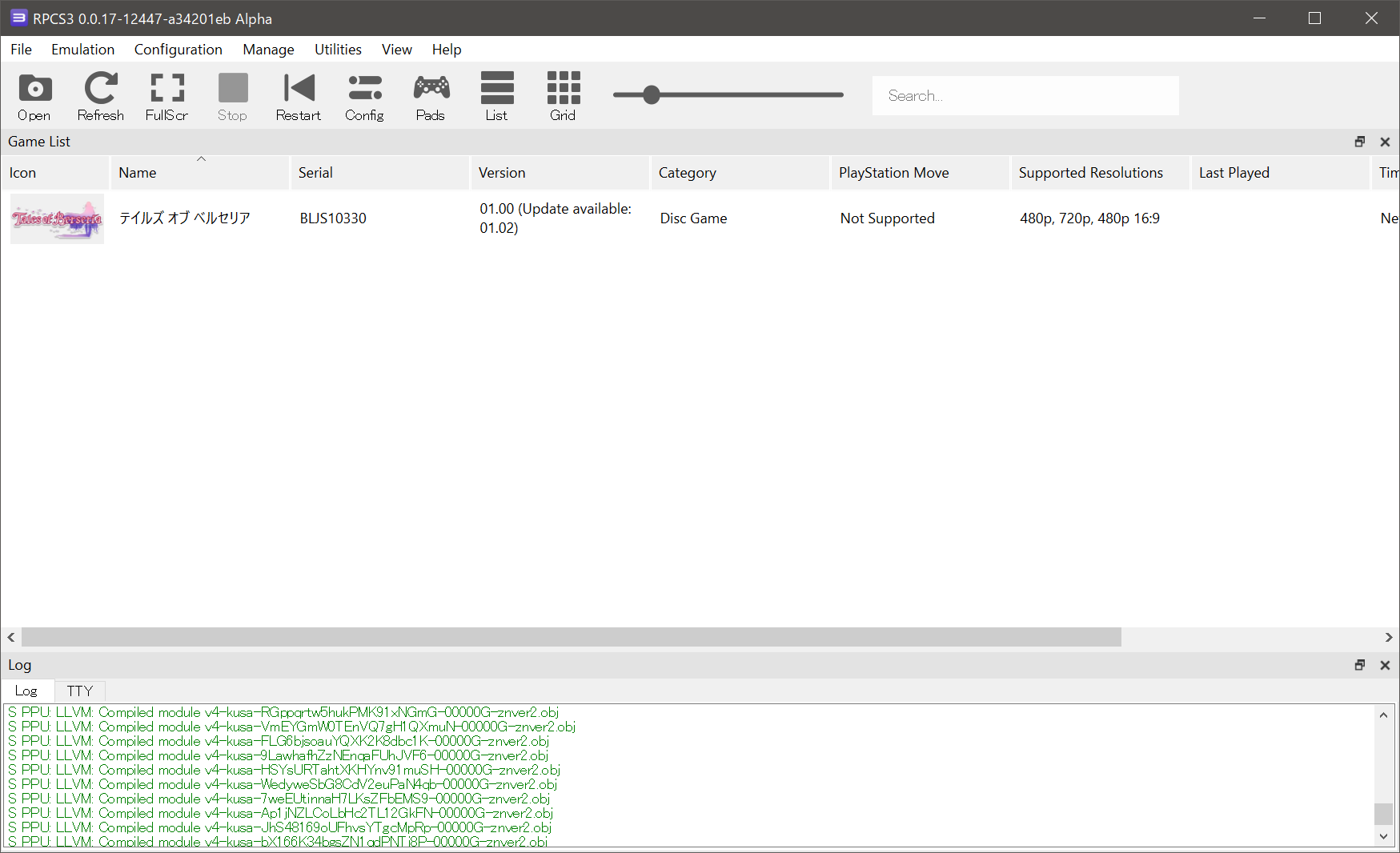The height and width of the screenshot is (853, 1400).
Task: Restart emulation with the Restart icon
Action: pos(299,97)
